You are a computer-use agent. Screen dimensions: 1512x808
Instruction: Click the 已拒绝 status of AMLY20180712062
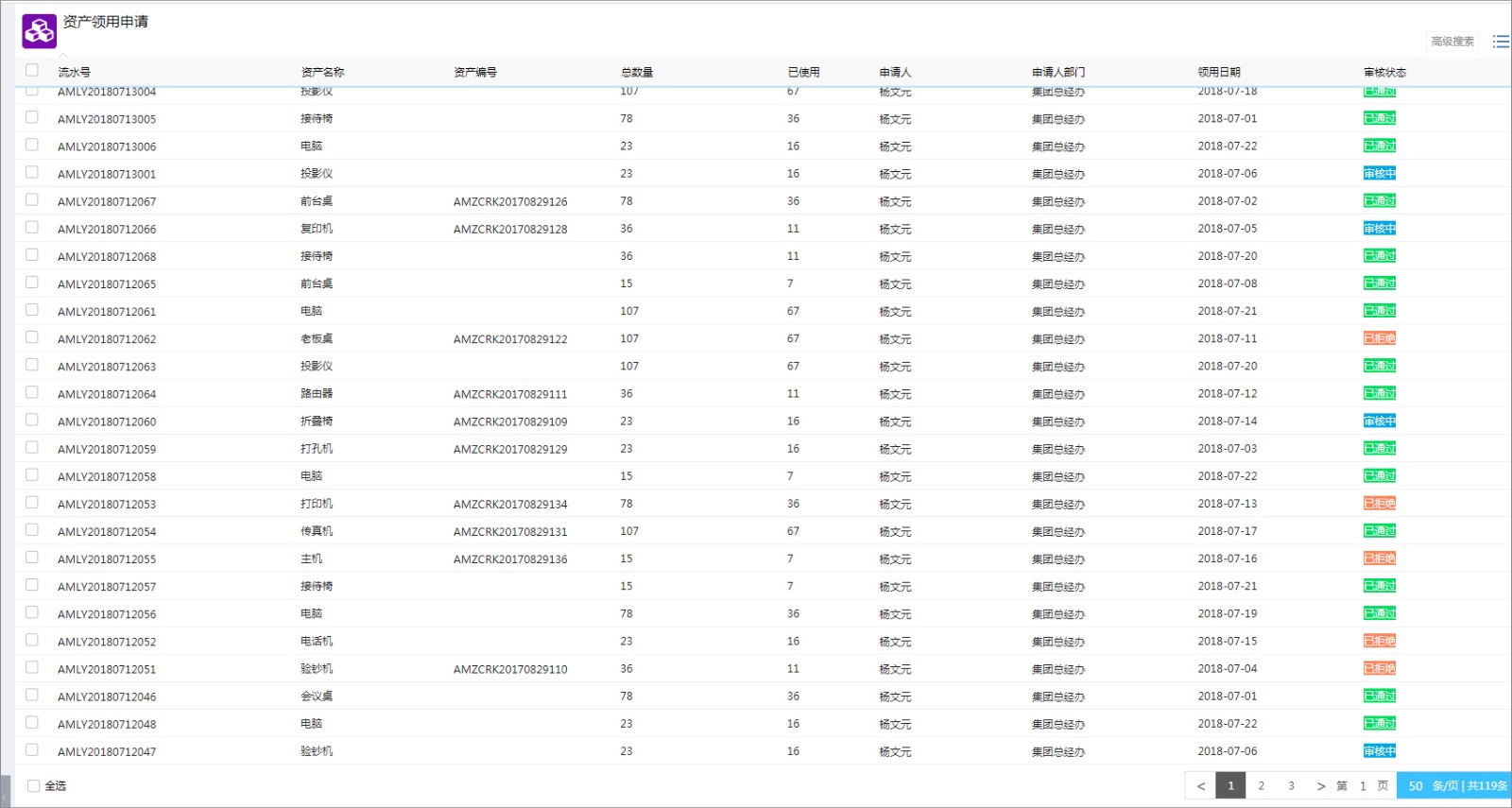[1380, 338]
